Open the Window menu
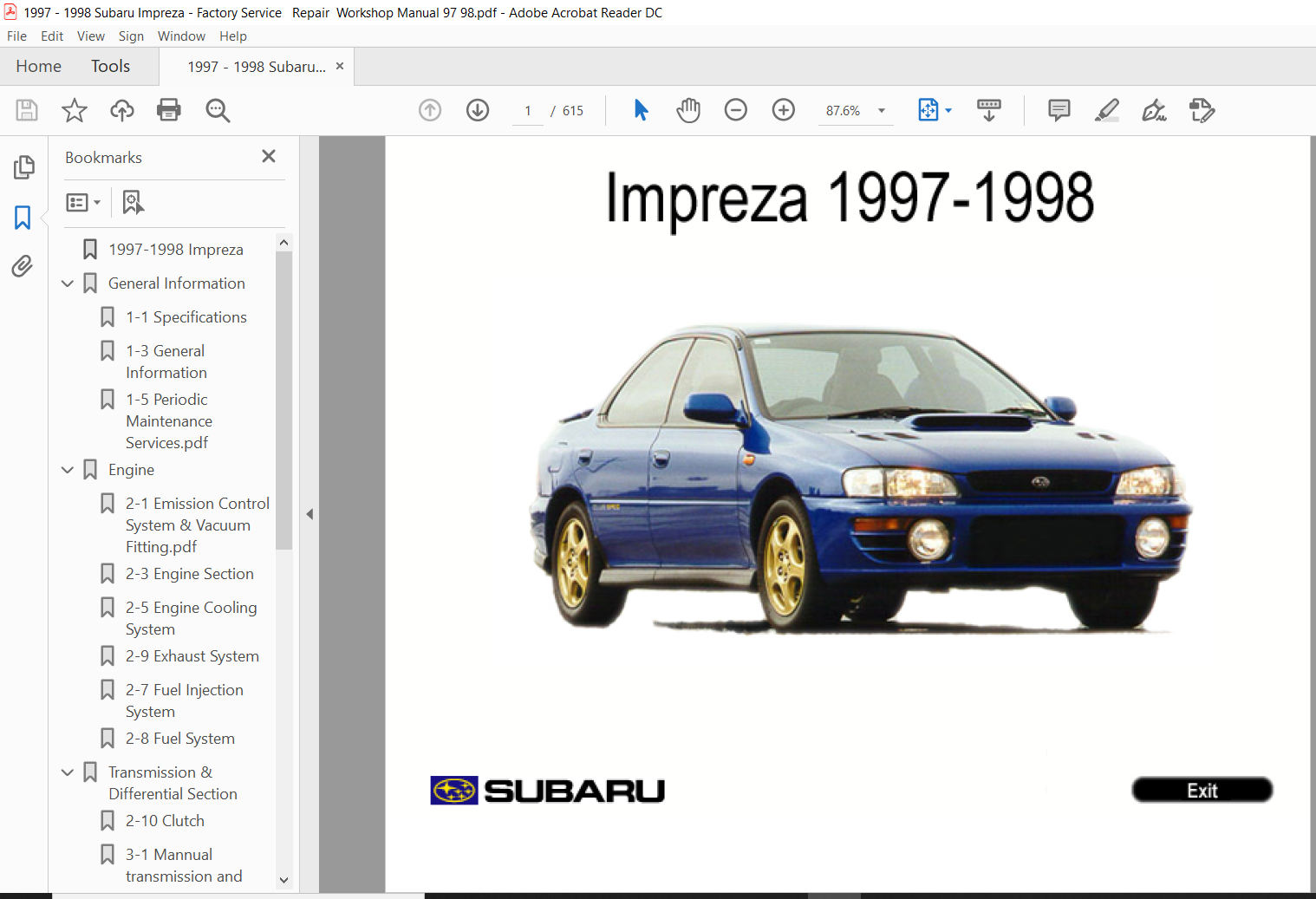 coord(181,36)
